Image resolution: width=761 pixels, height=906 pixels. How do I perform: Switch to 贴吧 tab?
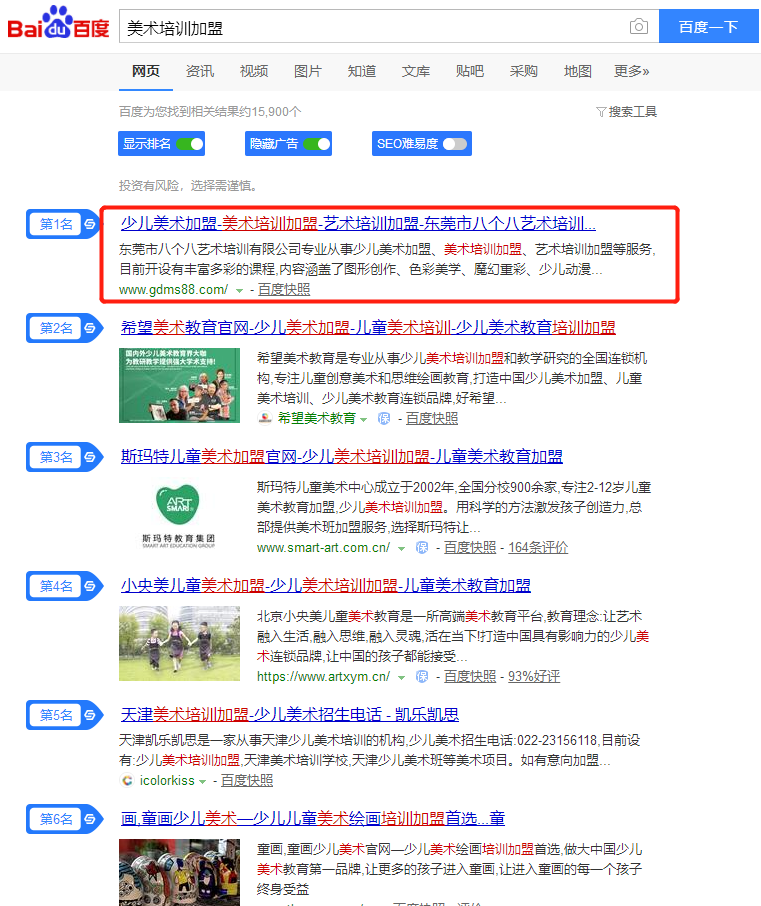point(470,72)
